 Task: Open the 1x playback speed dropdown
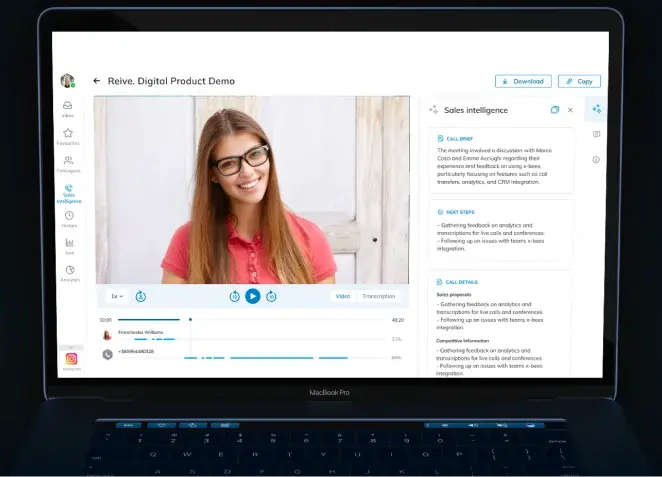coord(117,296)
